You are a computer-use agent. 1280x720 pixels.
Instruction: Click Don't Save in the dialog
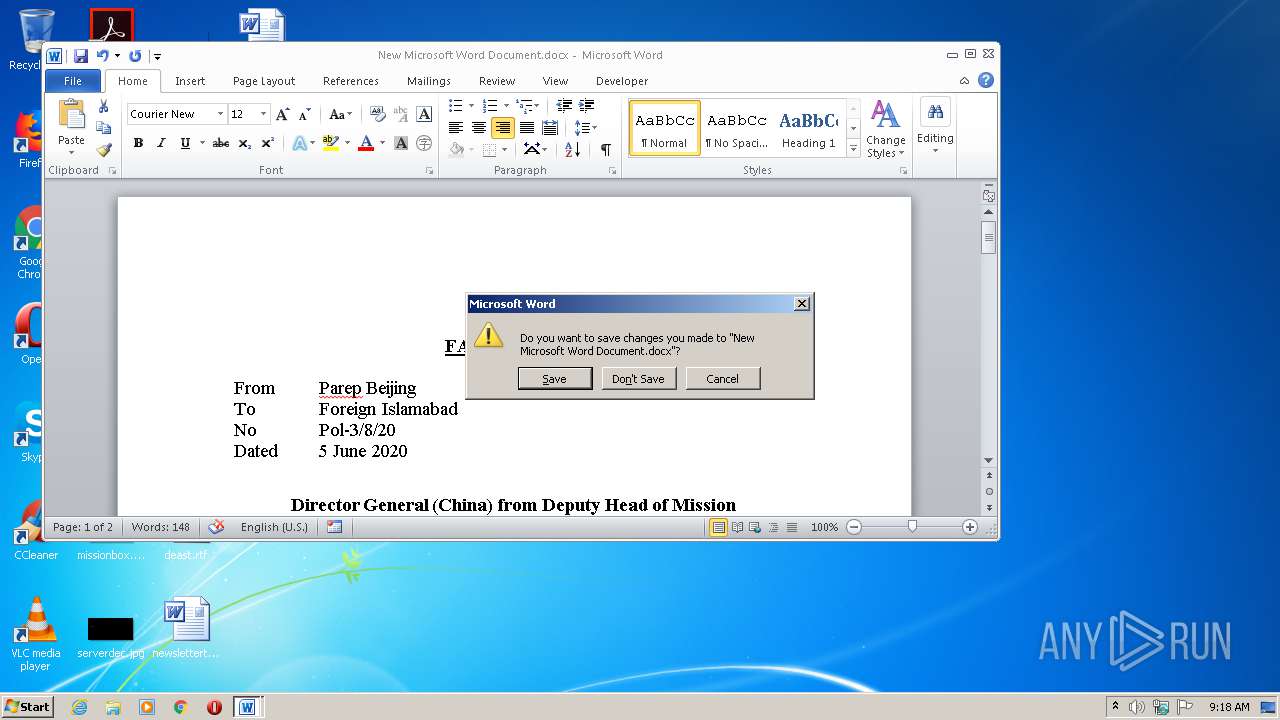(638, 379)
